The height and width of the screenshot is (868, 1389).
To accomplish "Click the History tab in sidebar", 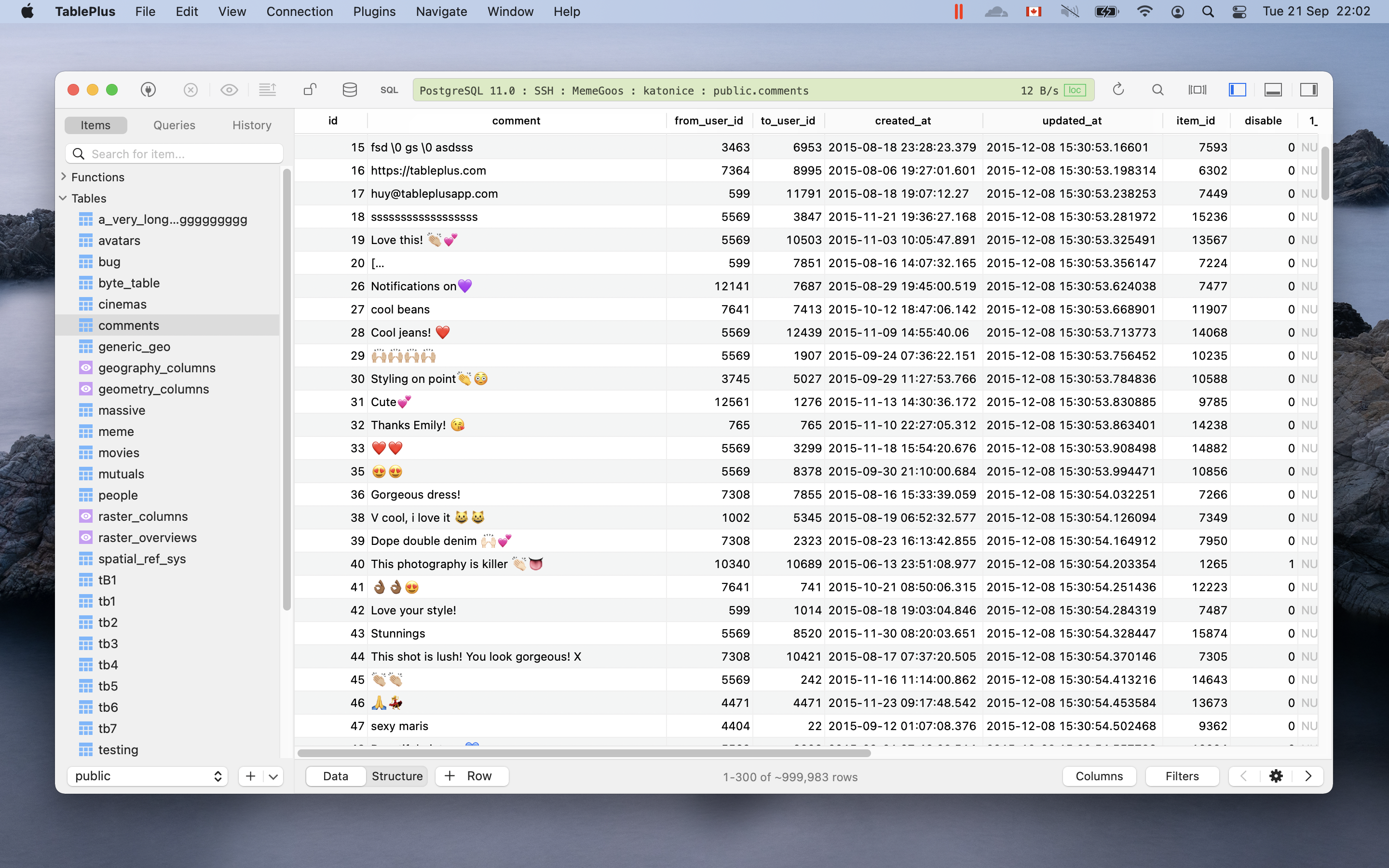I will 251,125.
